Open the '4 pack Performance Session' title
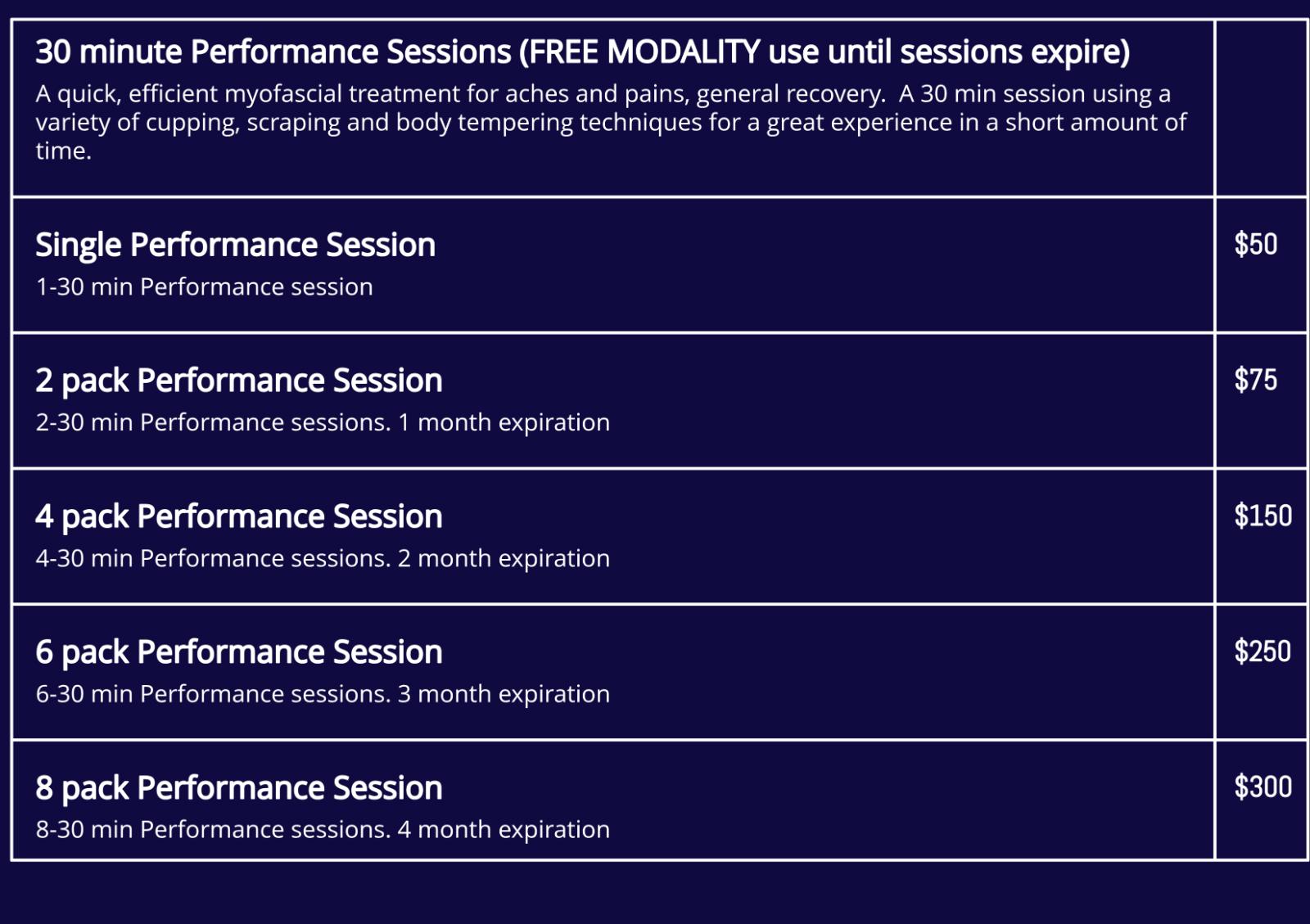Viewport: 1310px width, 924px height. pos(238,516)
